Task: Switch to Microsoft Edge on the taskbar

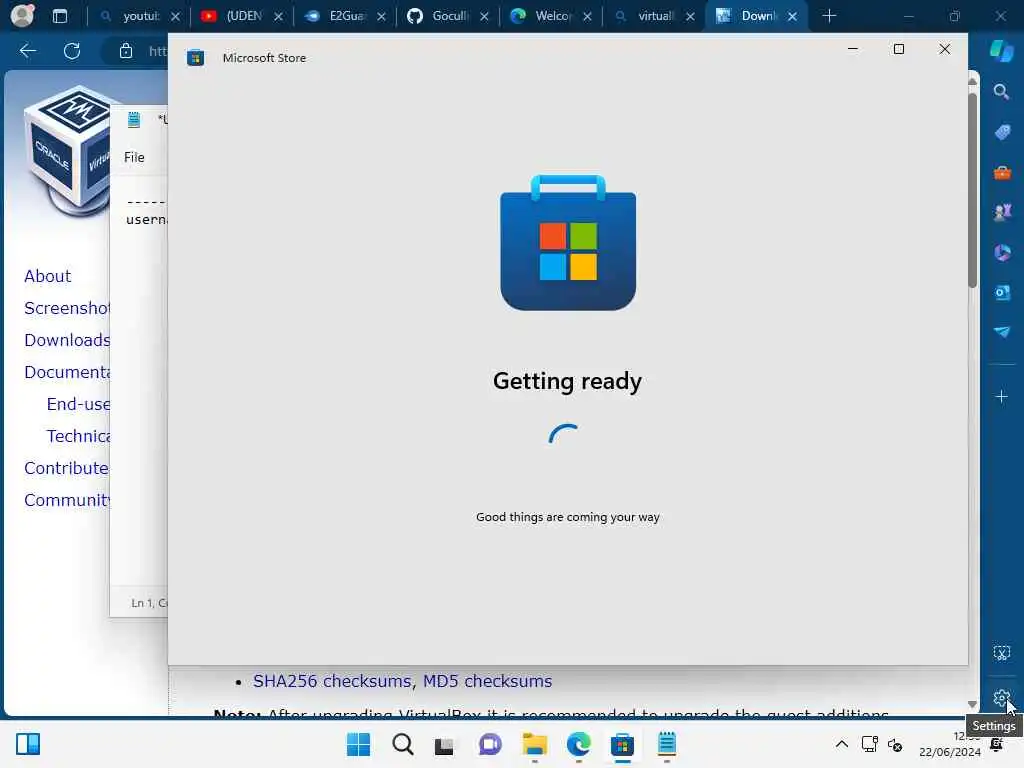Action: 579,744
